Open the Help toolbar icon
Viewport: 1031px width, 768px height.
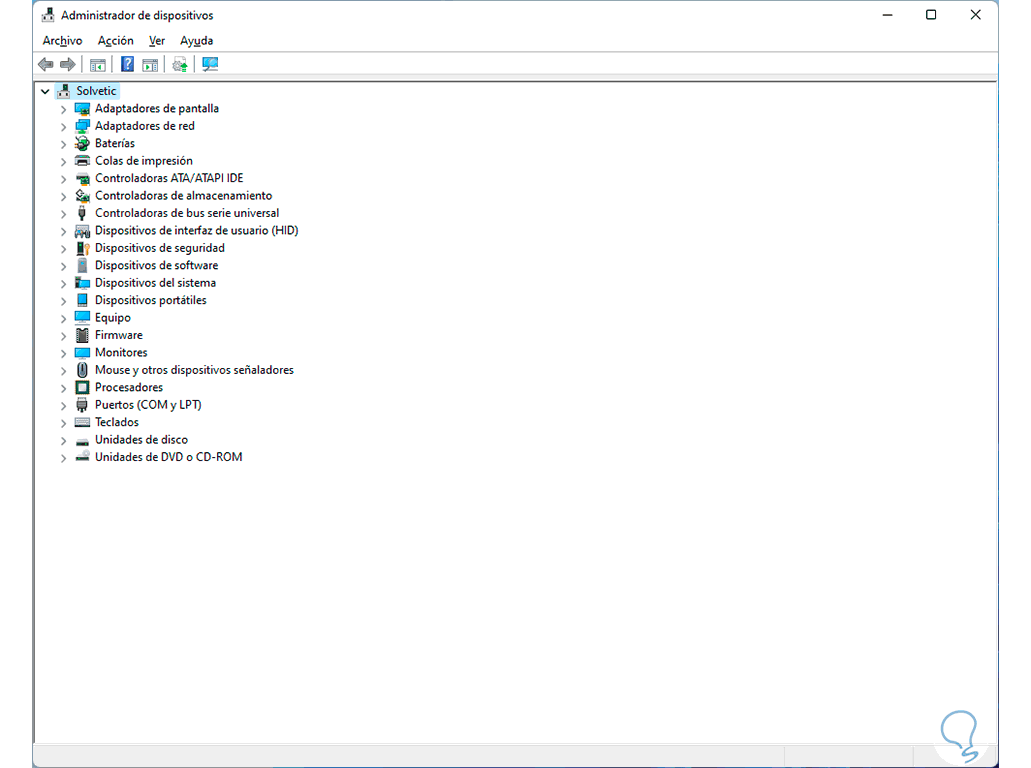(128, 64)
